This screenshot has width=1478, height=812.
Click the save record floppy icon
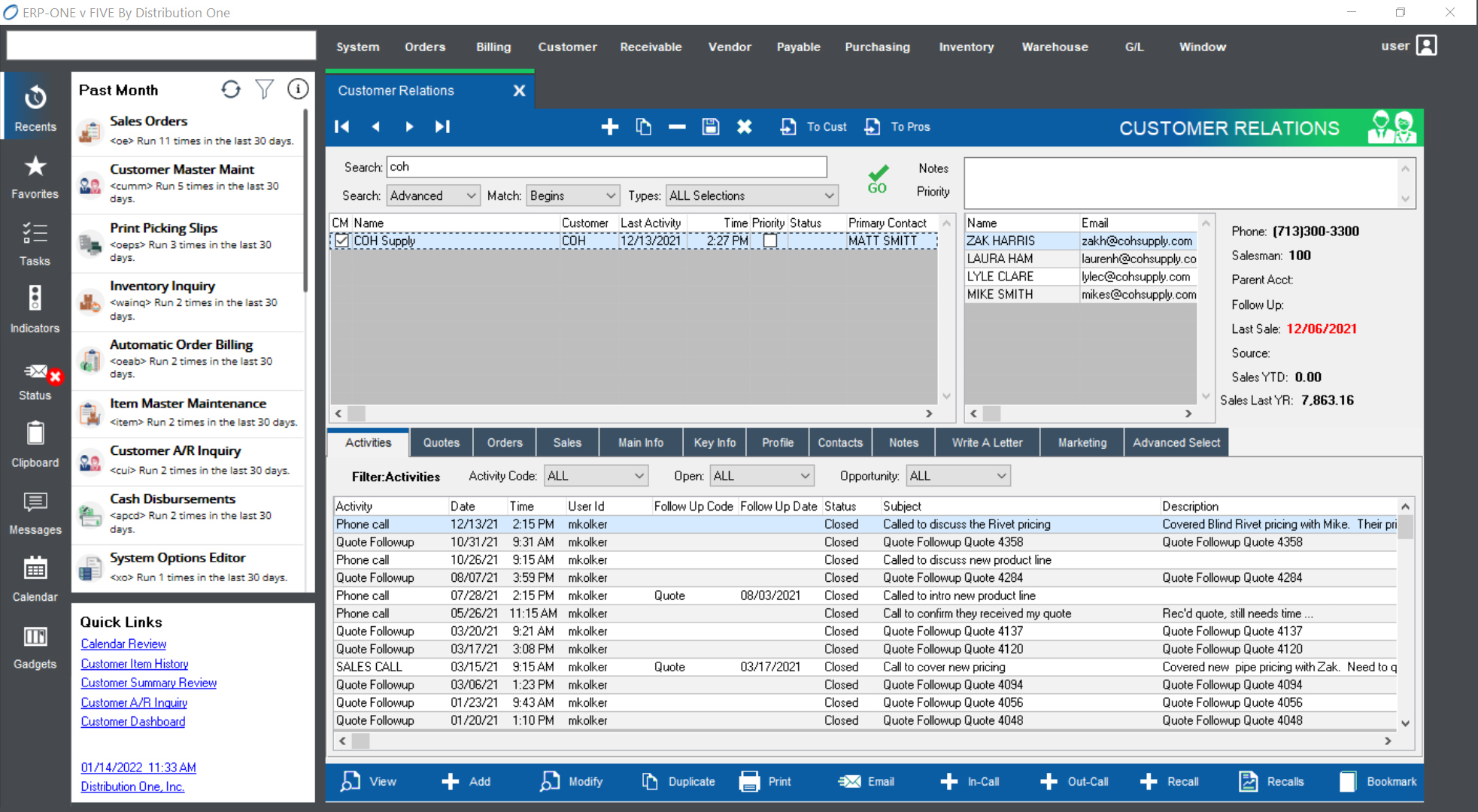pyautogui.click(x=711, y=127)
